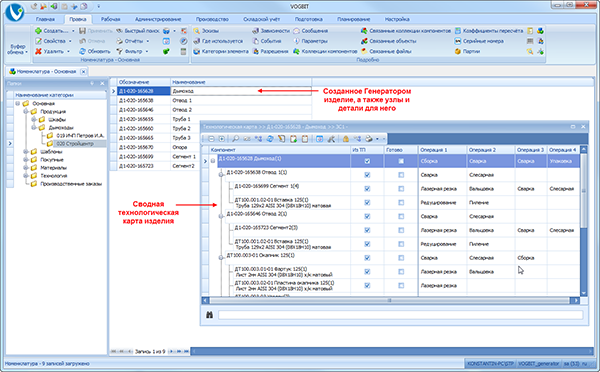Click the Зависимости icon
The image size is (600, 372).
255,31
